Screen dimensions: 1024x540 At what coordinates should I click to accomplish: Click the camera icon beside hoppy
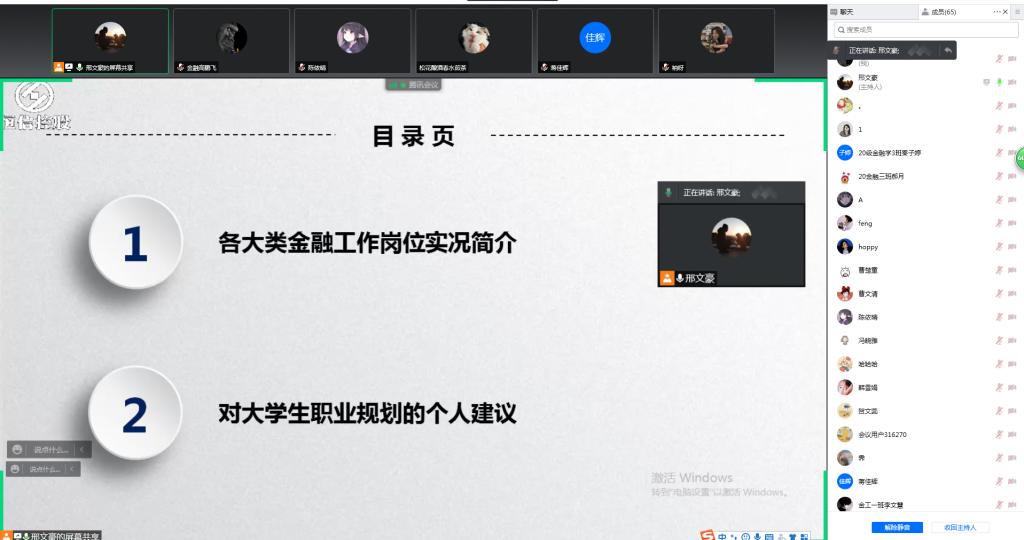pos(1012,247)
